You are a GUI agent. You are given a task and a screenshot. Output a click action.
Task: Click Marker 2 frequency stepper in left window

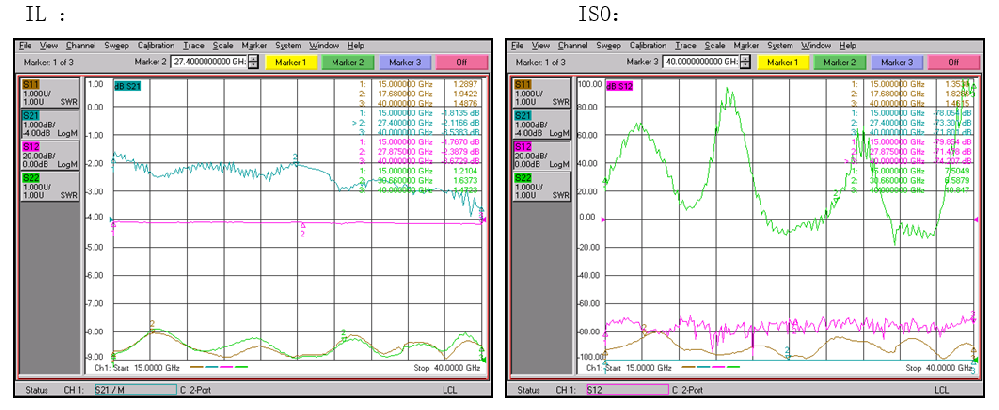pos(253,62)
